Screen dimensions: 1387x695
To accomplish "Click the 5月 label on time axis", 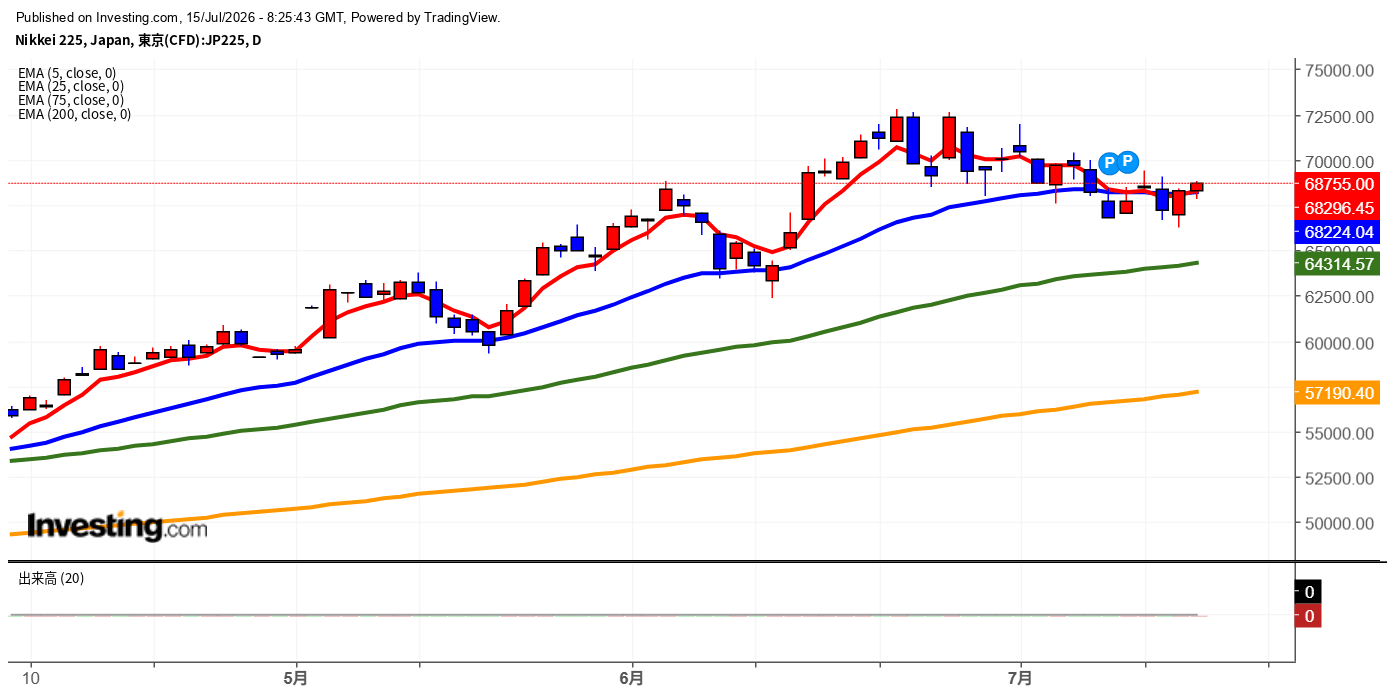I will tap(296, 677).
